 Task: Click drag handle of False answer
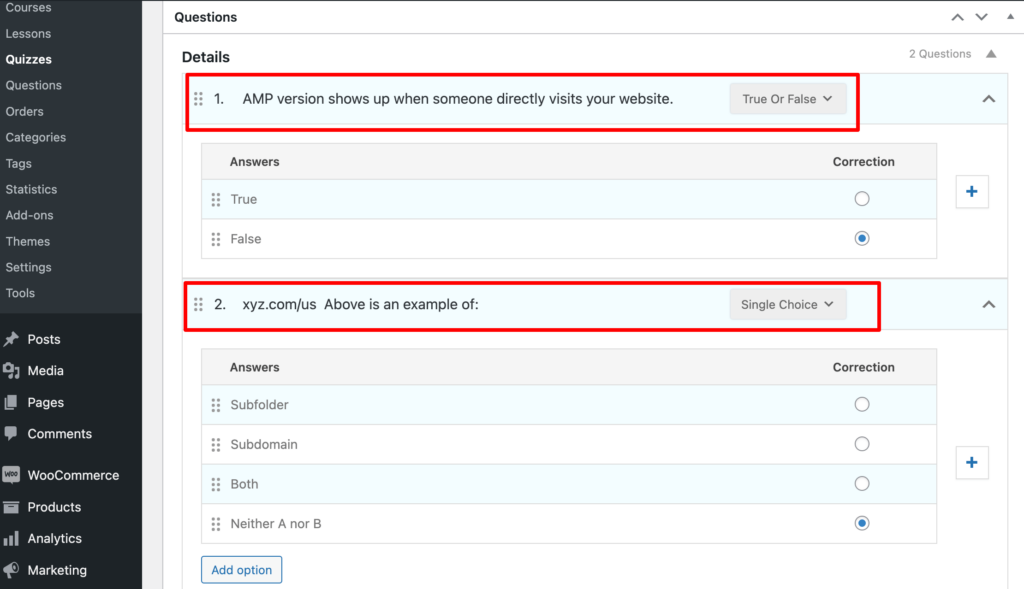tap(216, 239)
